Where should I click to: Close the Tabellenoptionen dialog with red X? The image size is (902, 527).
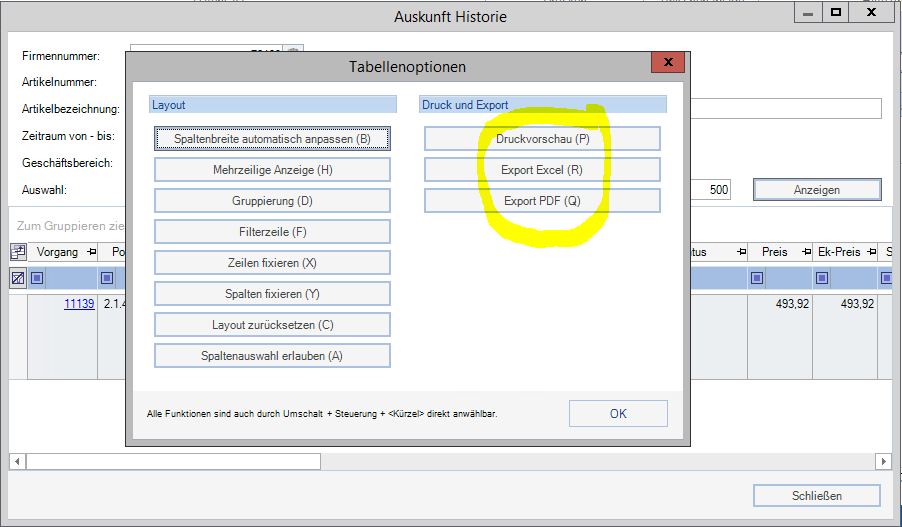tap(667, 64)
